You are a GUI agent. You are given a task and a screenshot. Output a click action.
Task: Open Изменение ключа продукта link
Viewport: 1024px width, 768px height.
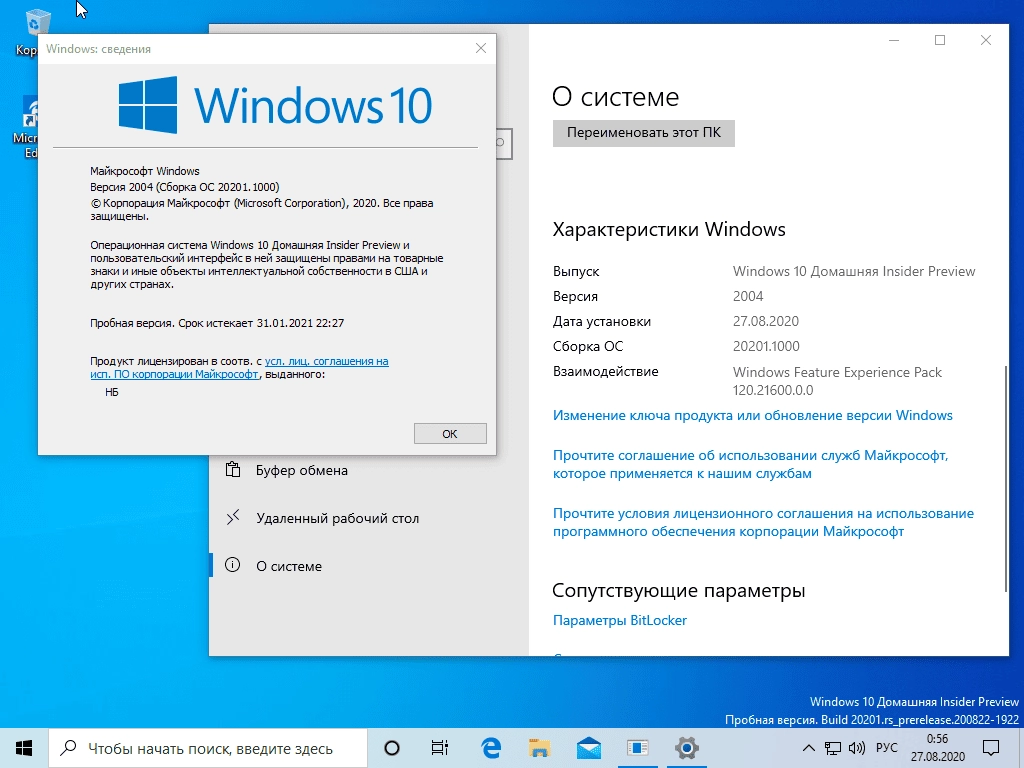752,415
